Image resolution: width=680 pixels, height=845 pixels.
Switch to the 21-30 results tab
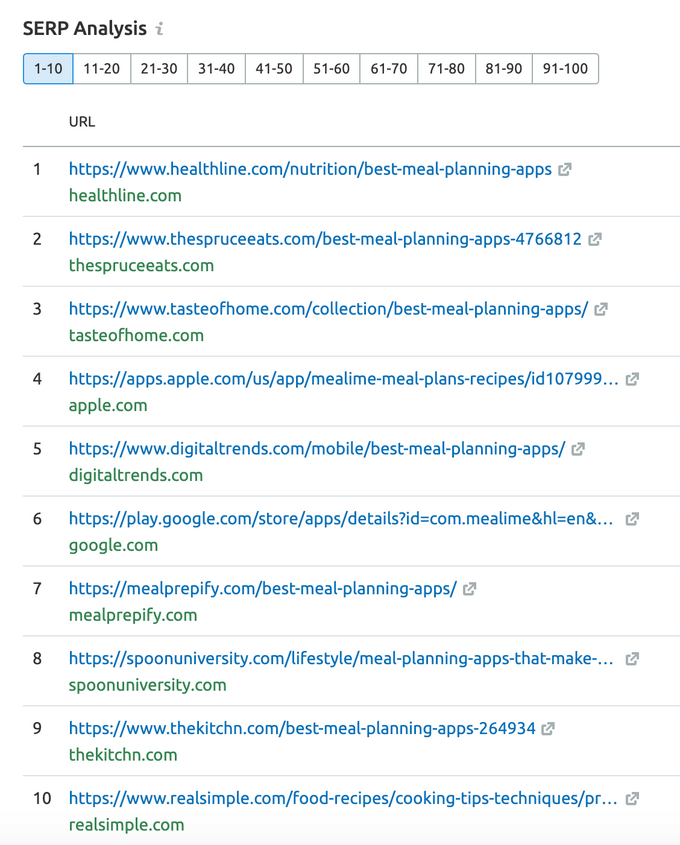tap(159, 68)
